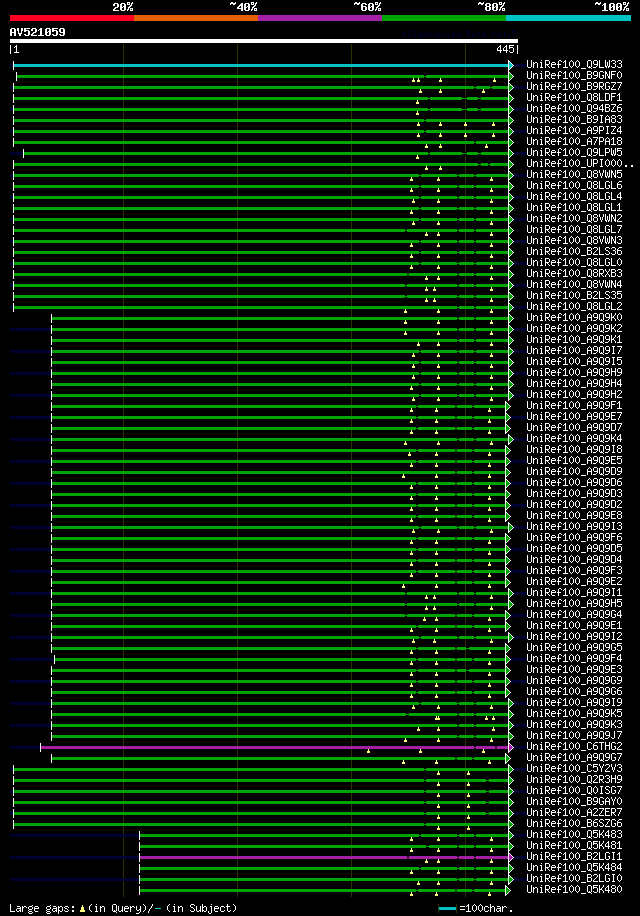Select the UniRef100_Q5K483 label
The width and height of the screenshot is (640, 916).
(574, 834)
